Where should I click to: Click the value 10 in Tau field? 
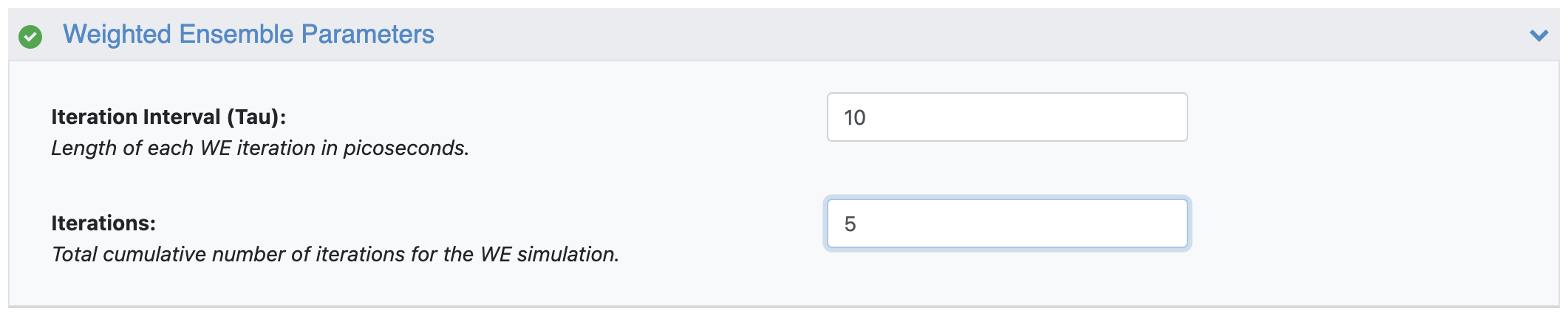[855, 118]
